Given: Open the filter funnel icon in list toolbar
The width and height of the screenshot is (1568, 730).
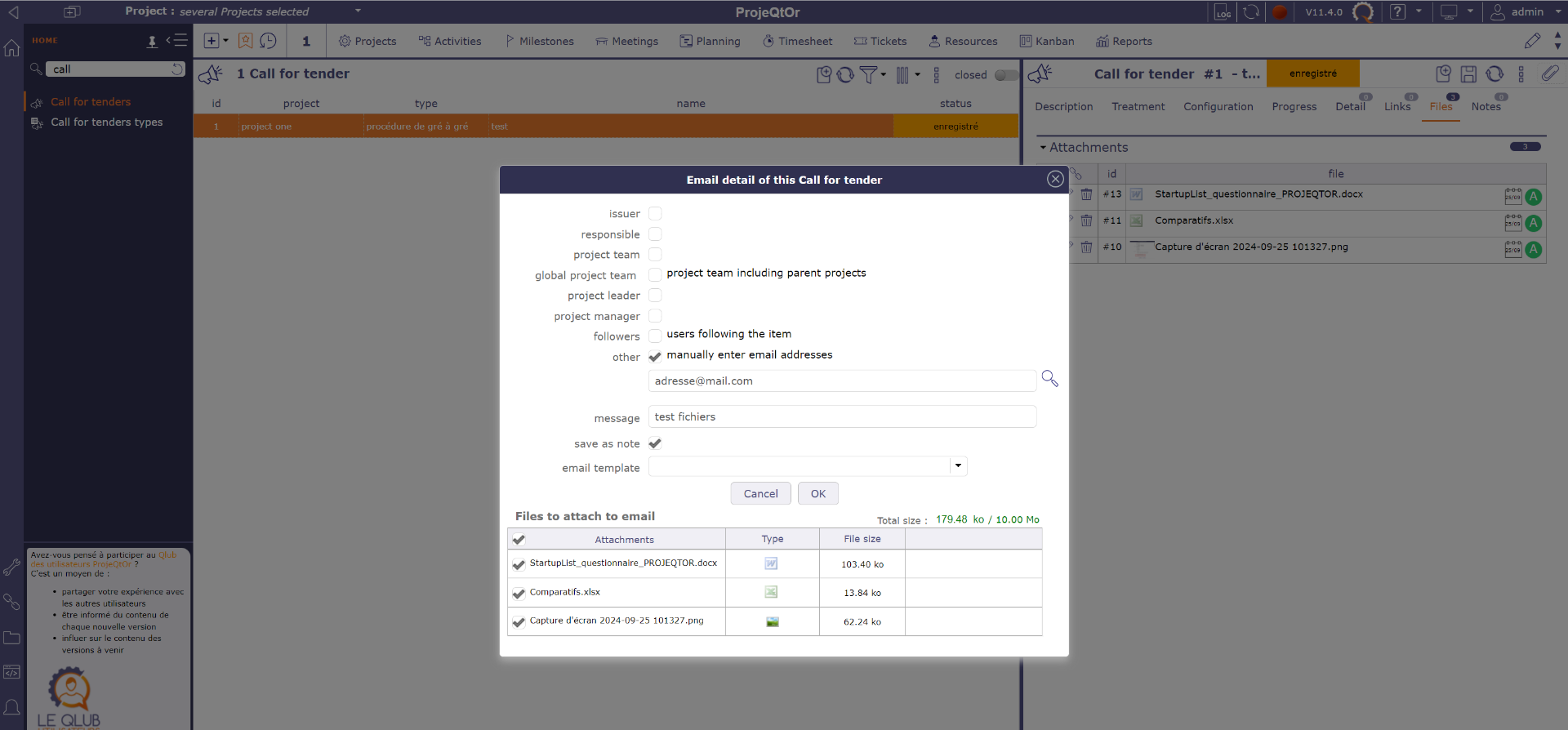Looking at the screenshot, I should (869, 75).
